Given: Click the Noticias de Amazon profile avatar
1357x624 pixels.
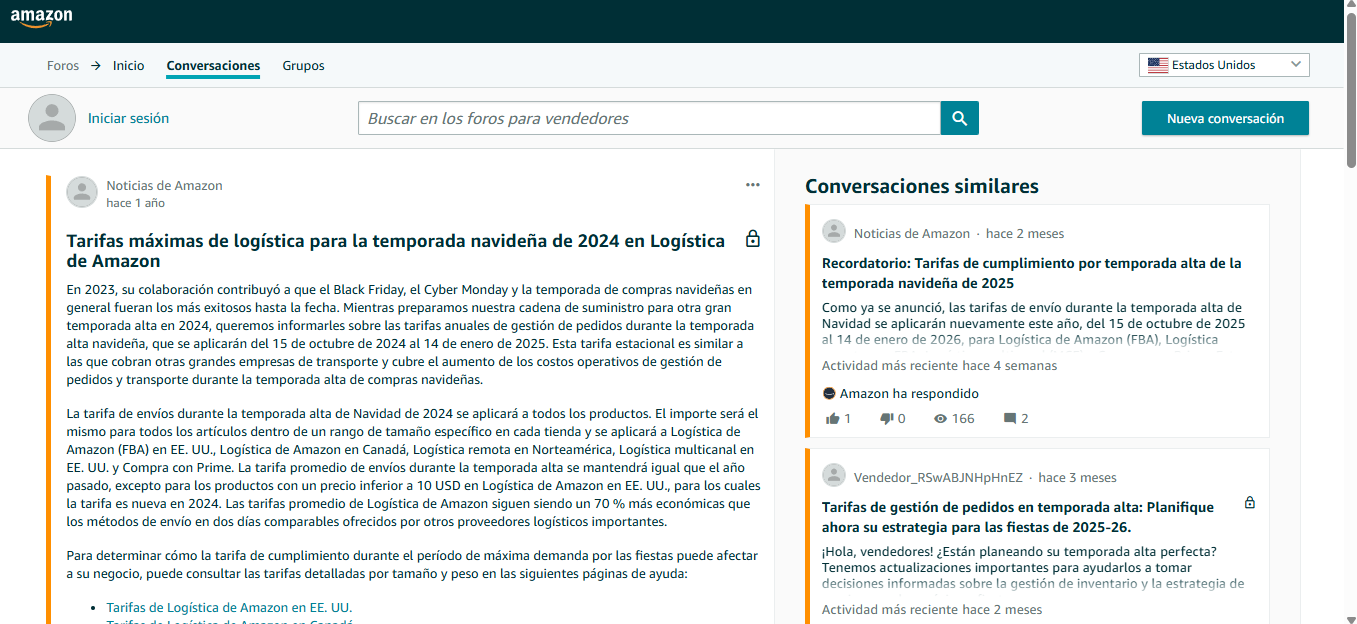Looking at the screenshot, I should click(x=81, y=191).
